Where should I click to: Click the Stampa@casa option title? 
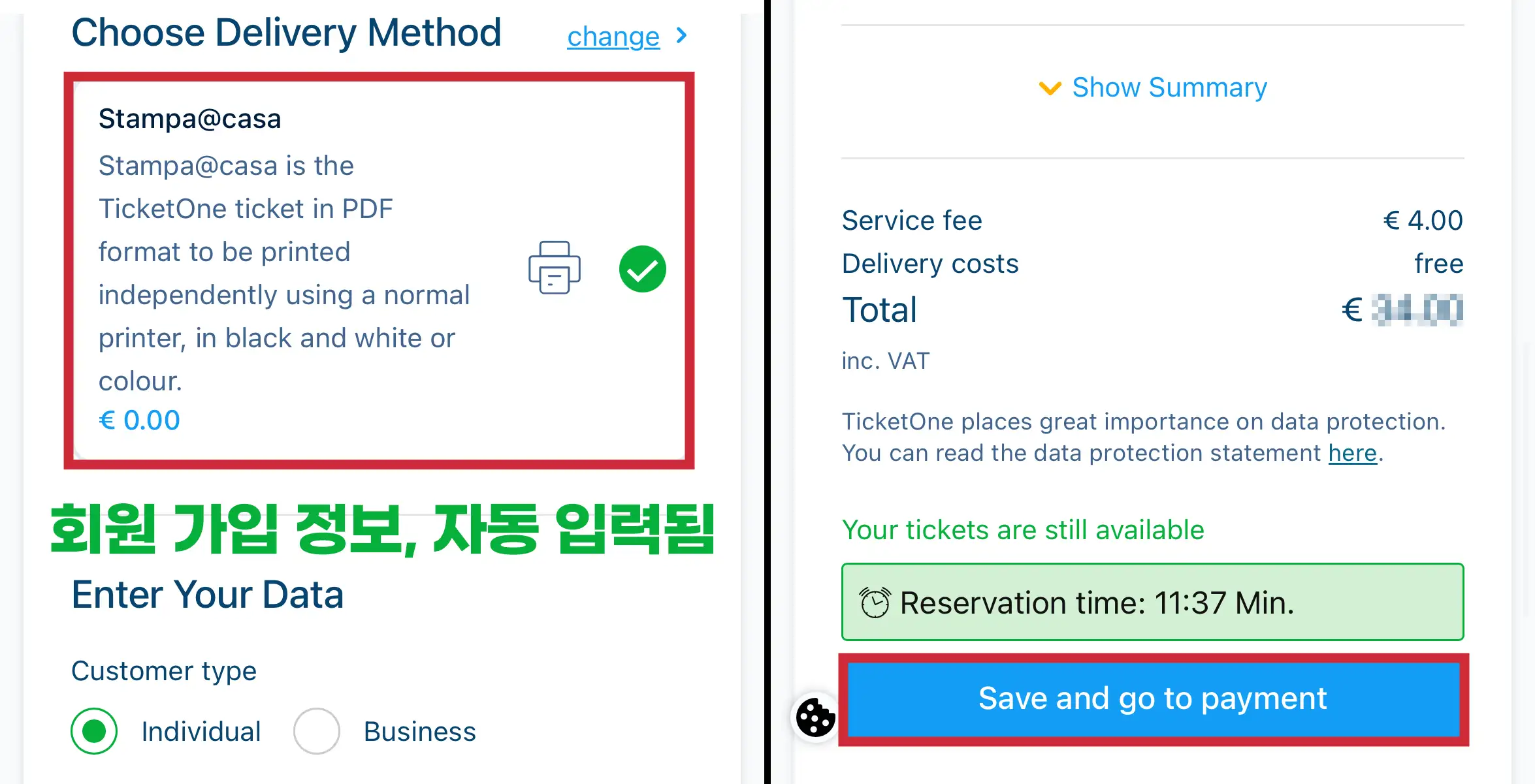(x=189, y=119)
